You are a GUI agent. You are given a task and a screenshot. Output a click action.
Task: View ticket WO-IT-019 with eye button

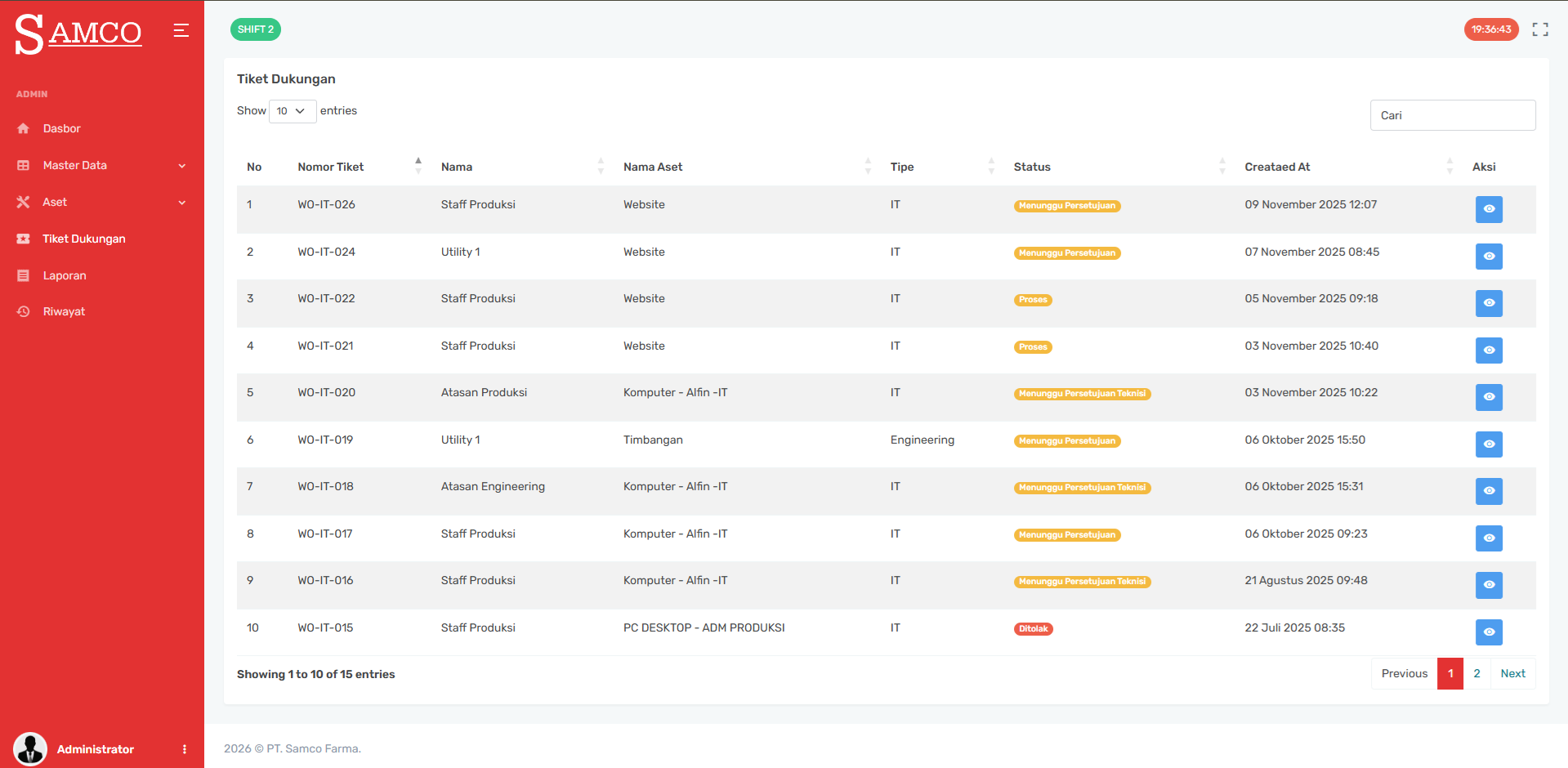pyautogui.click(x=1489, y=444)
